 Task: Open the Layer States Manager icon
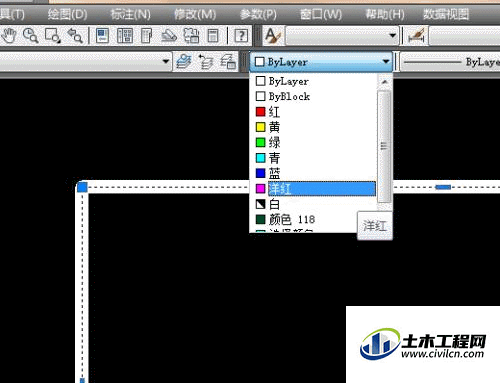tap(228, 61)
